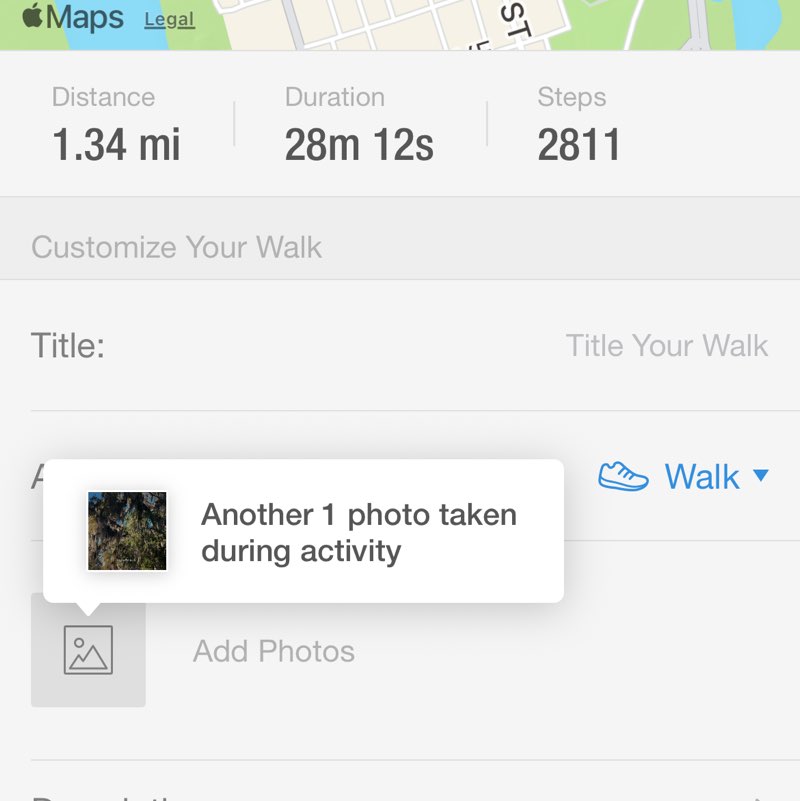
Task: Tap the Duration label
Action: [335, 97]
